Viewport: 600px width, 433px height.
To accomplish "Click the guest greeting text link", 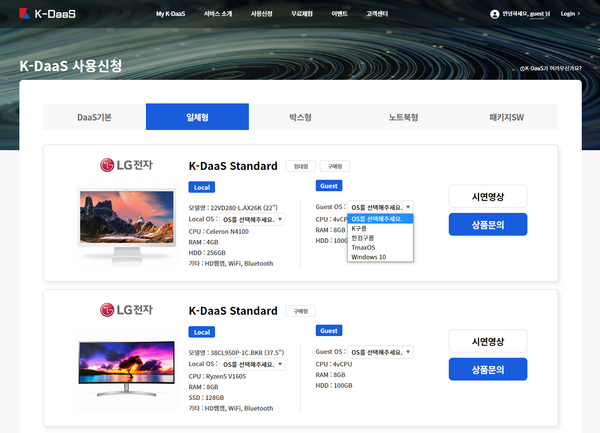I will [x=526, y=14].
